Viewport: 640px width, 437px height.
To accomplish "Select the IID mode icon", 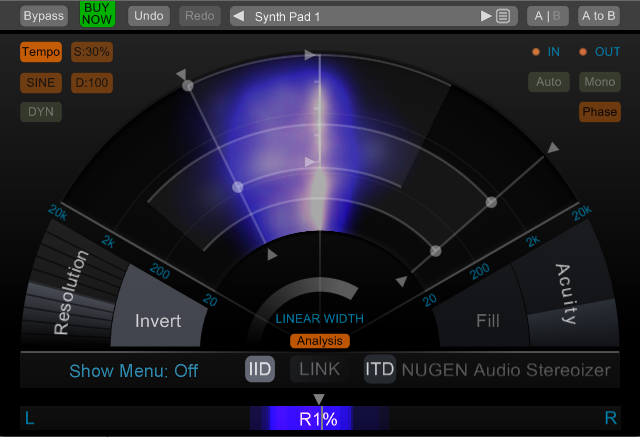I will pos(260,369).
